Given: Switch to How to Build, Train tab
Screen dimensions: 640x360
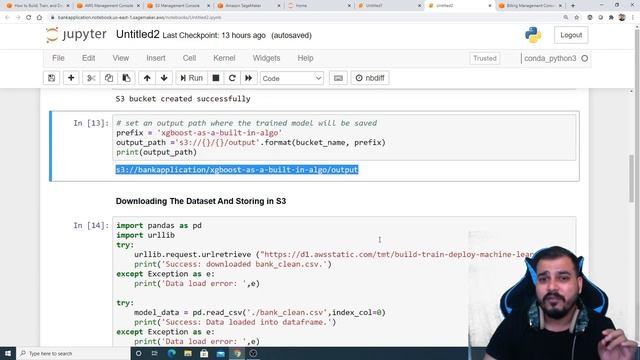Looking at the screenshot, I should [x=38, y=6].
